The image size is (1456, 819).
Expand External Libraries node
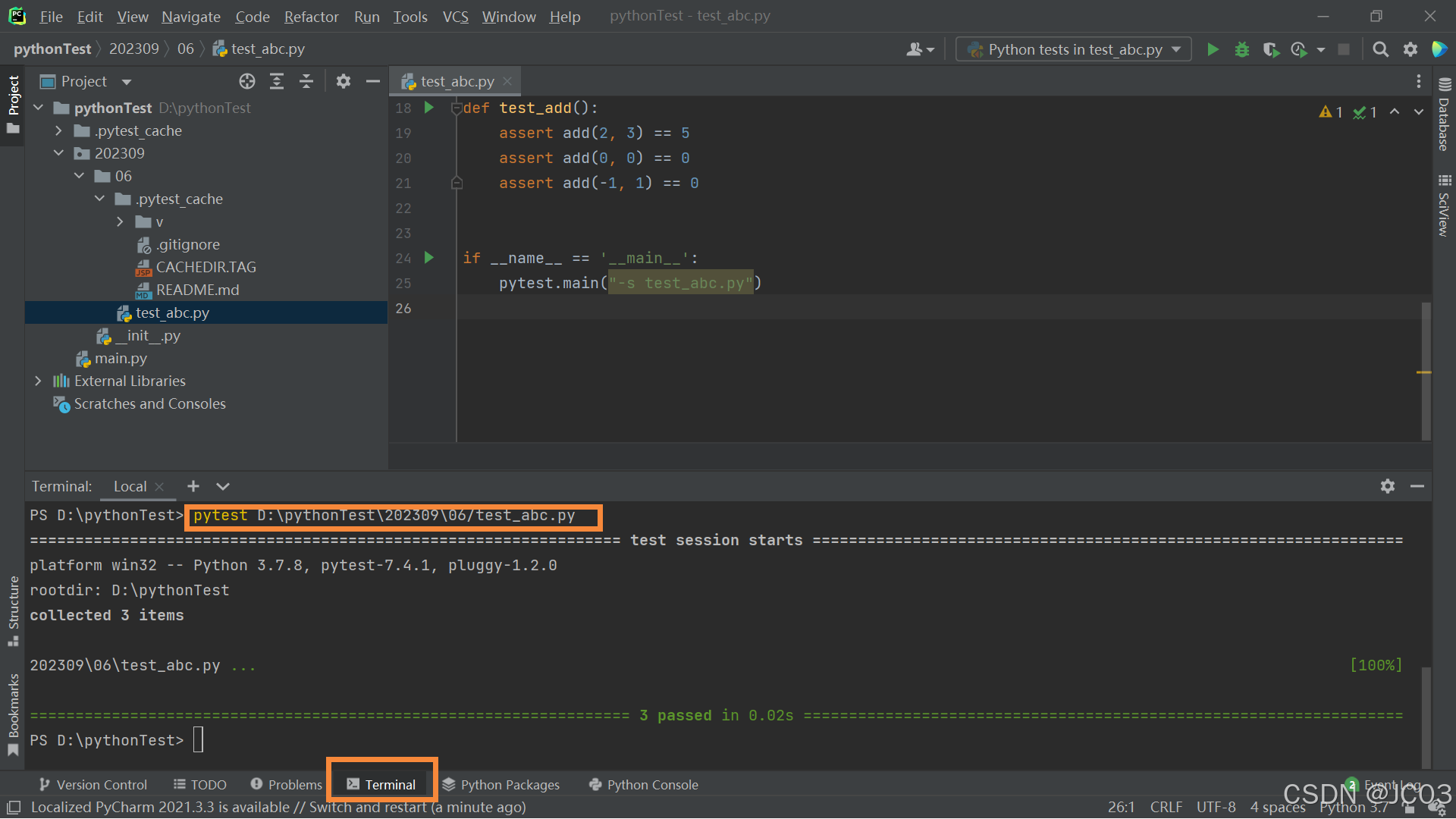point(38,381)
